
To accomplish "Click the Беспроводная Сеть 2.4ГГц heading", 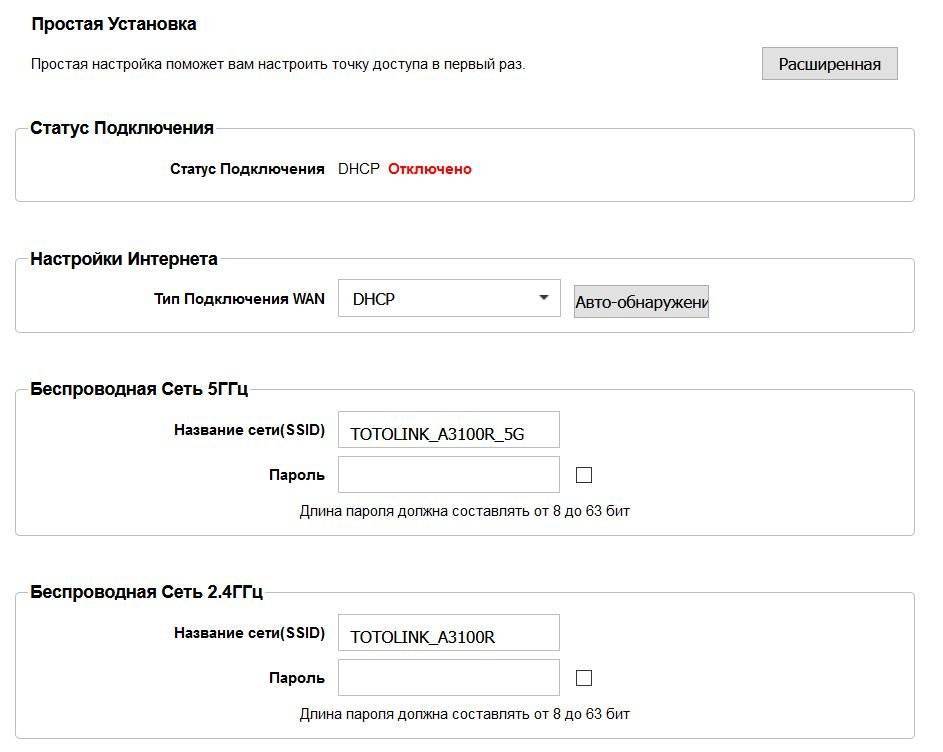I will [x=146, y=592].
